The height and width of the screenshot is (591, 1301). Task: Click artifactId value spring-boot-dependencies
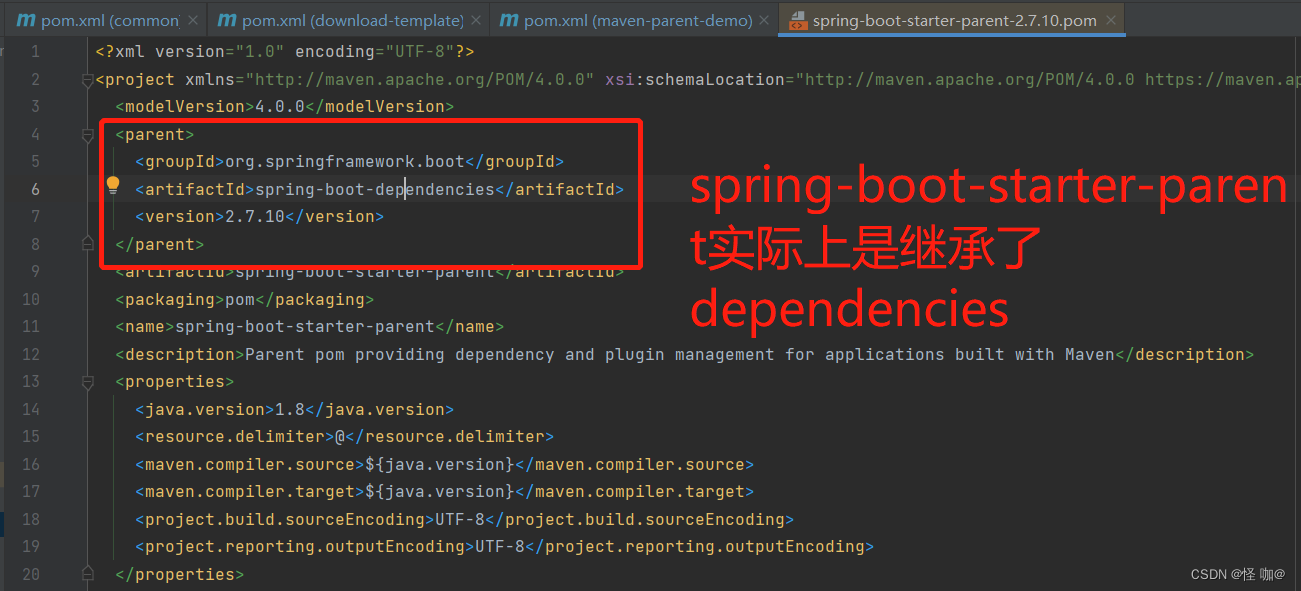[x=375, y=189]
